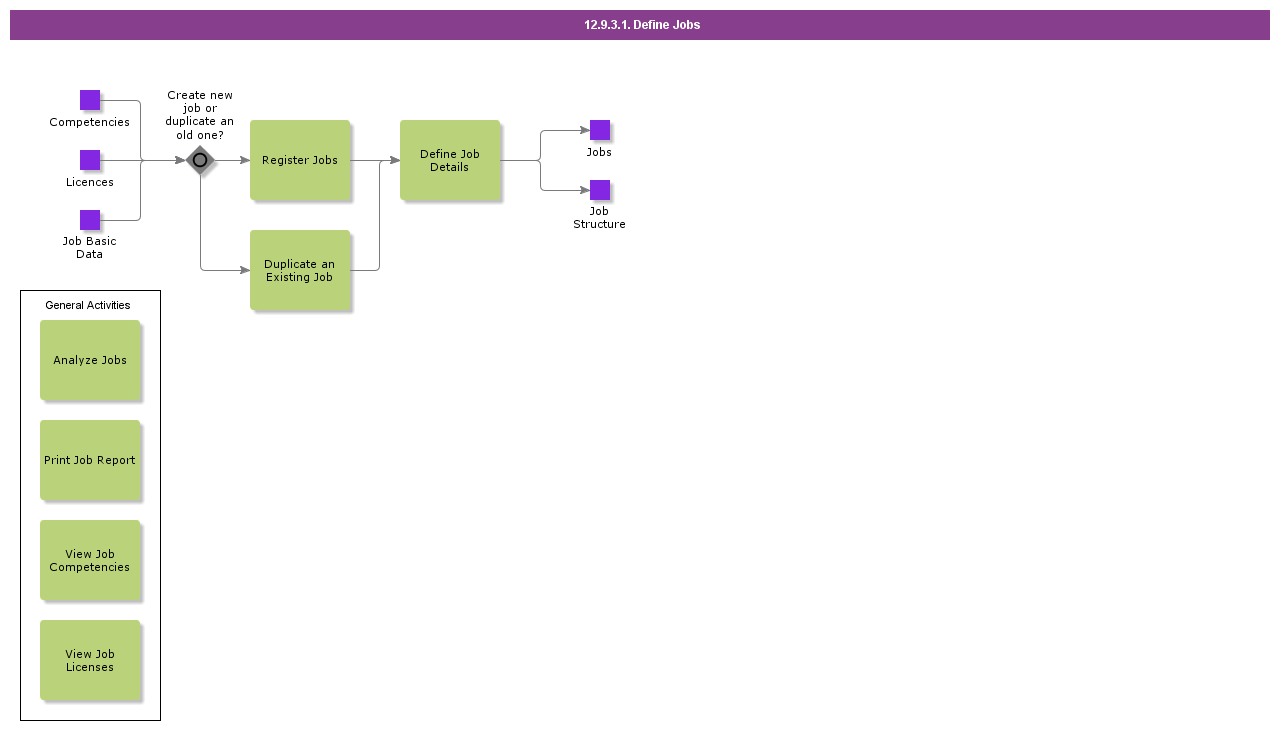Open the Print Job Report activity
Viewport: 1280px width, 730px height.
point(90,460)
